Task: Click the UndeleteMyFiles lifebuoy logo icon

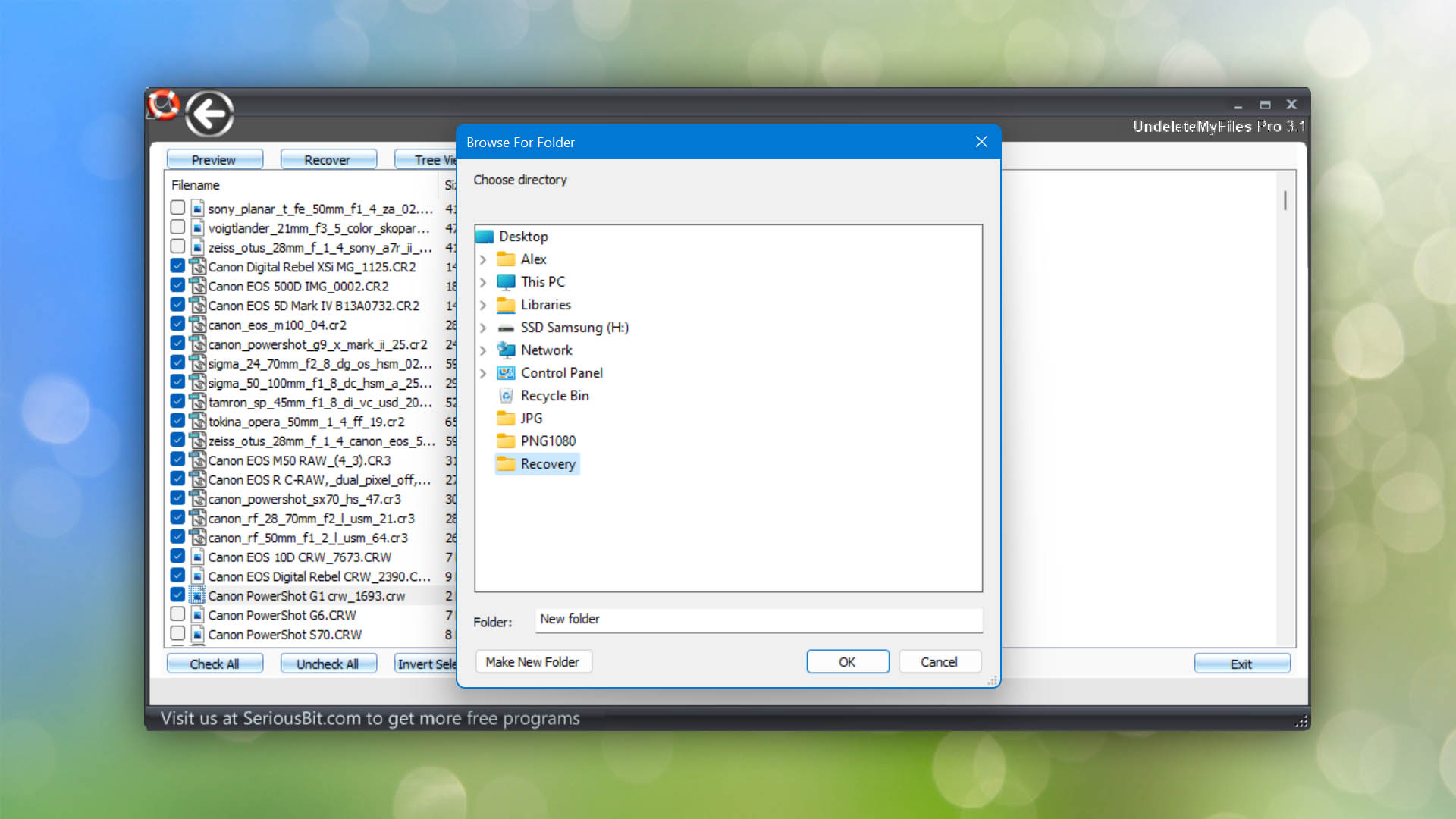Action: coord(163,105)
